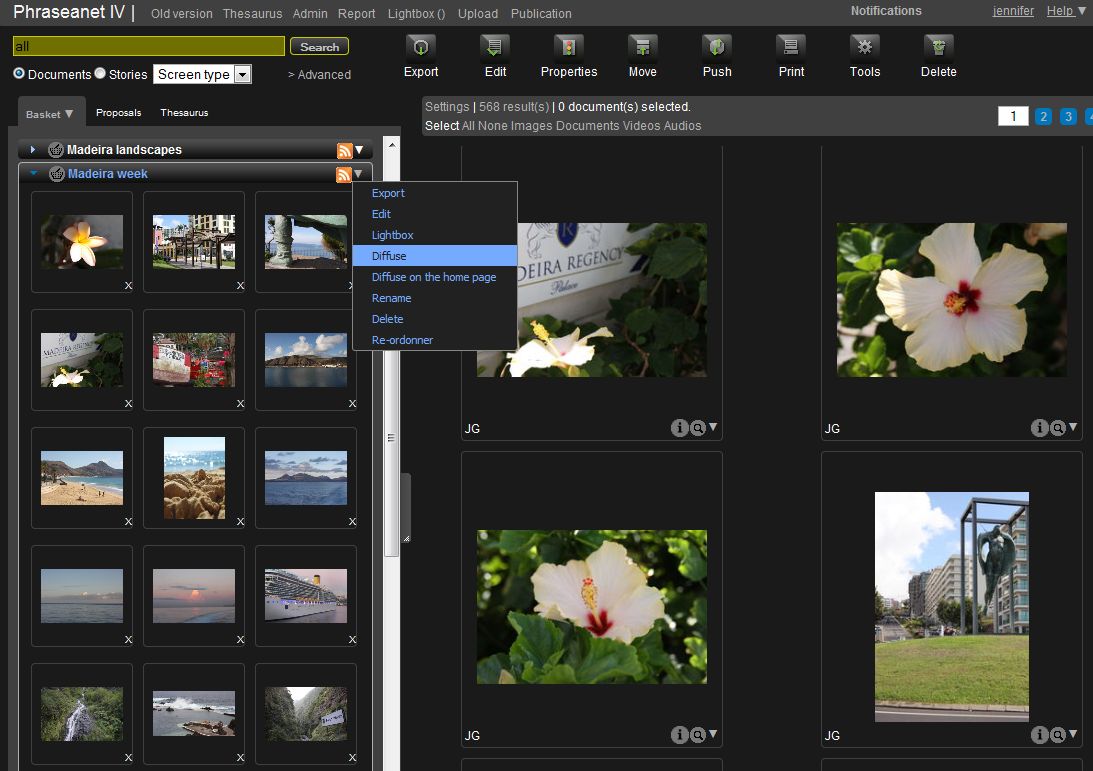This screenshot has width=1093, height=771.
Task: Select the Documents radio button
Action: 19,74
